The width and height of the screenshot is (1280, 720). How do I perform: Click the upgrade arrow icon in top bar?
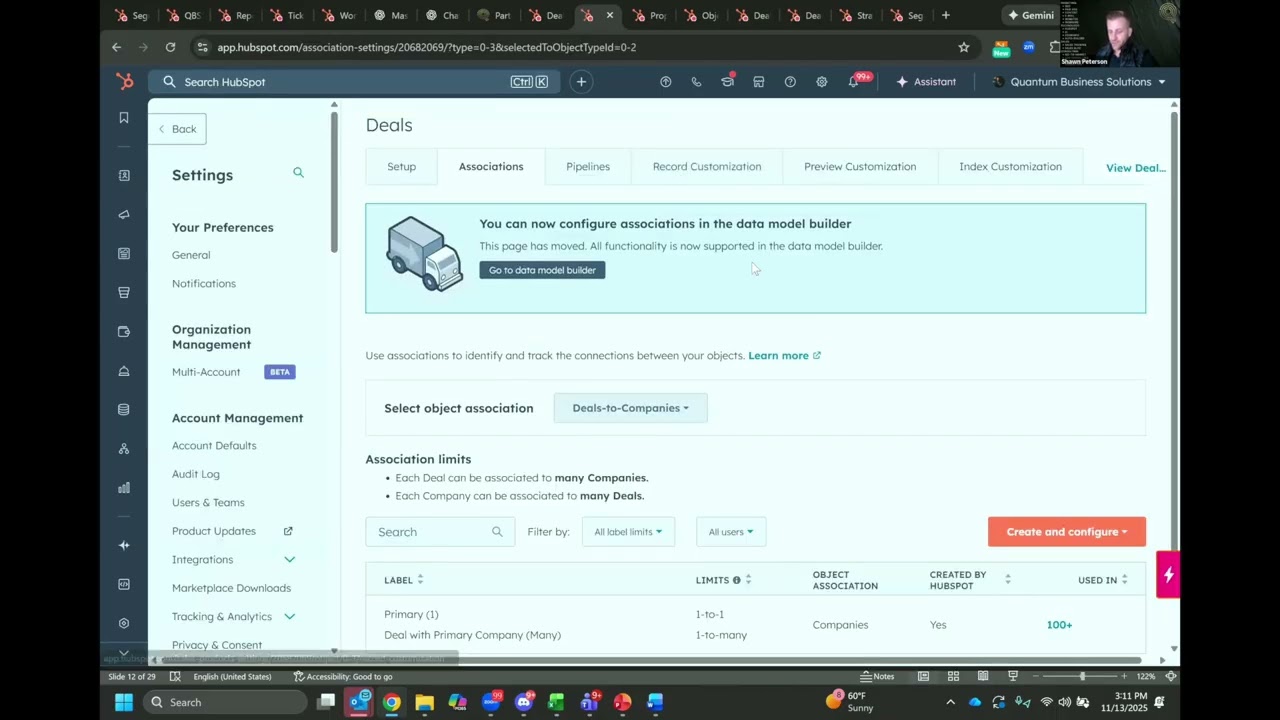(665, 82)
